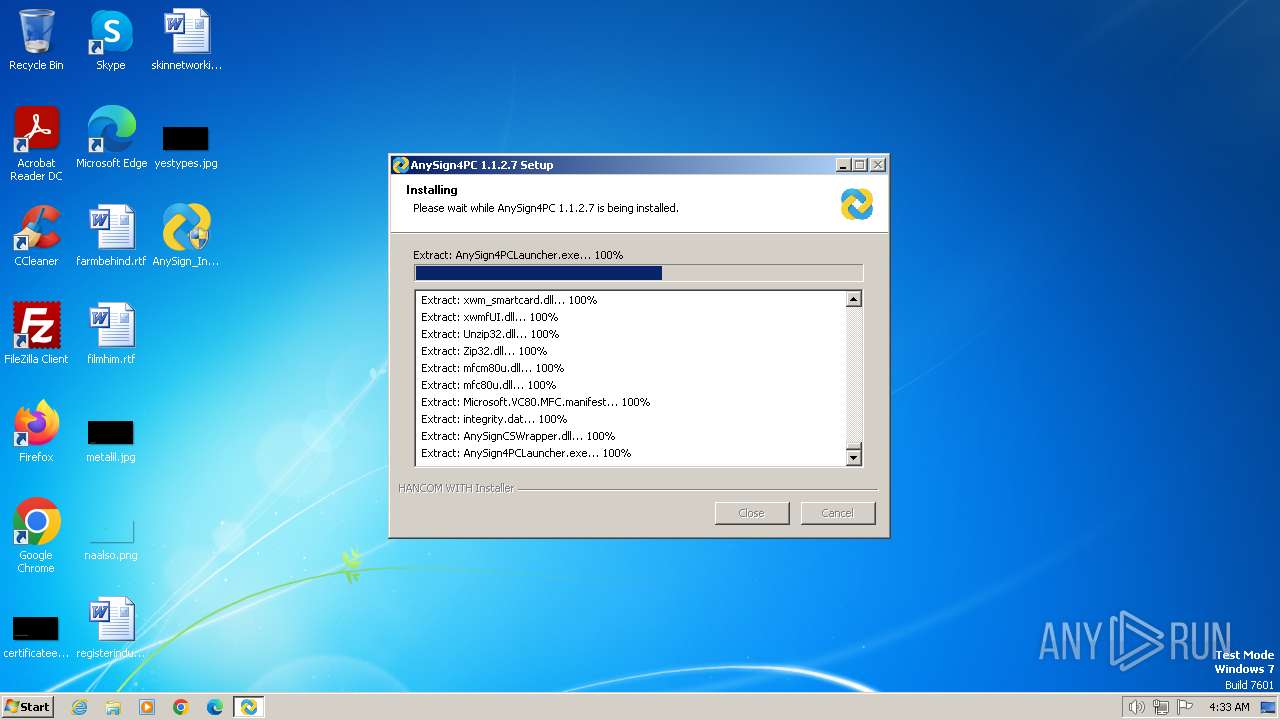Viewport: 1280px width, 720px height.
Task: Click the 'Installing' header text
Action: click(x=432, y=190)
